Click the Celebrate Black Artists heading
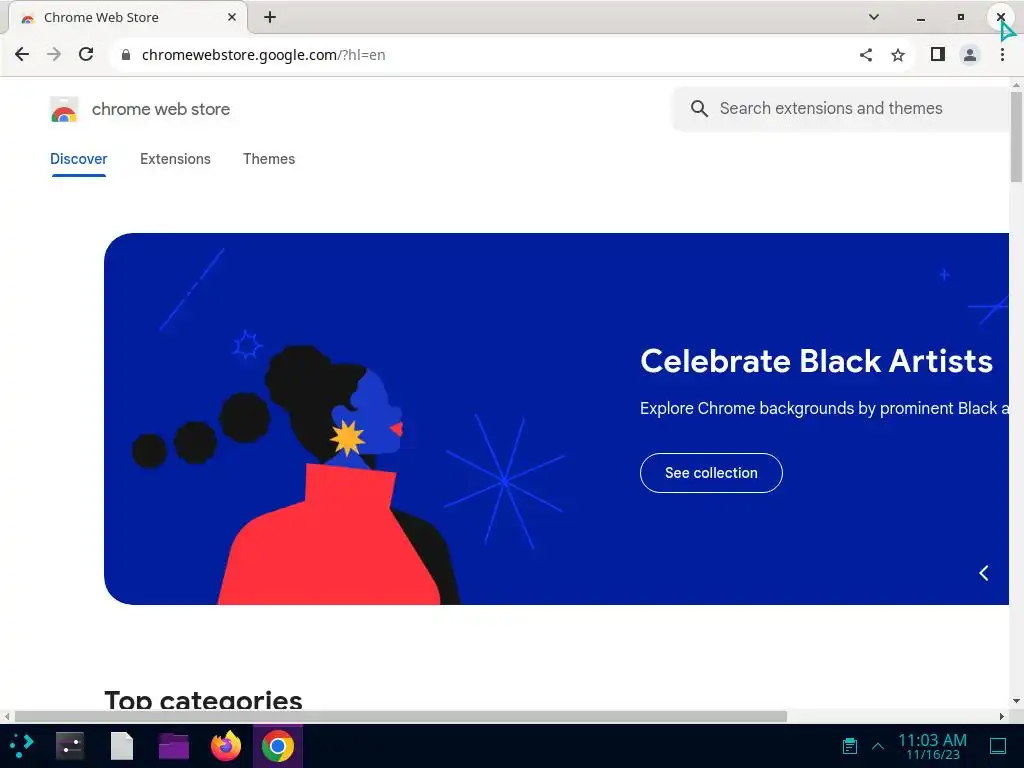This screenshot has width=1024, height=768. (x=816, y=361)
